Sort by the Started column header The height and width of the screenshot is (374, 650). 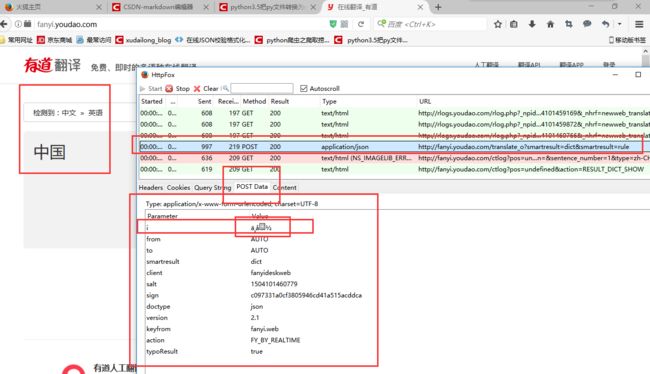coord(151,101)
